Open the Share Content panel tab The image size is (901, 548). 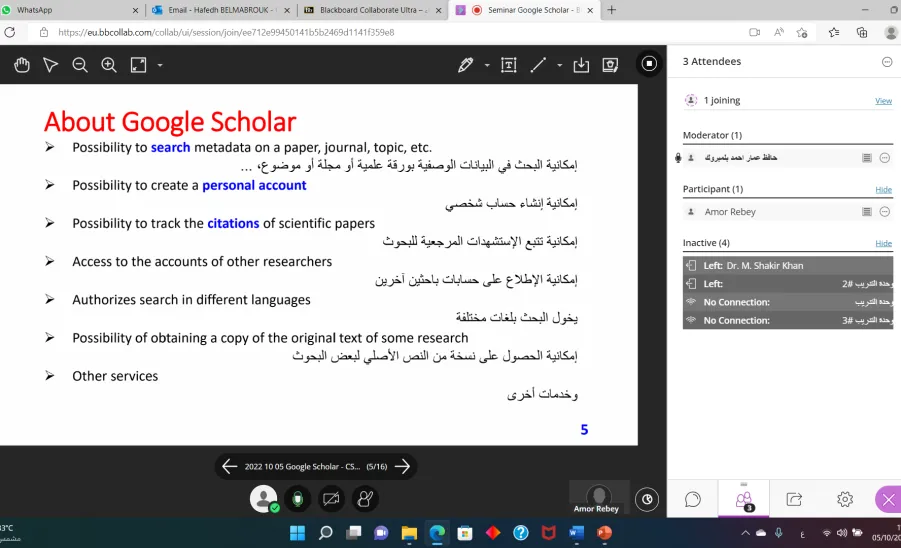[x=794, y=499]
